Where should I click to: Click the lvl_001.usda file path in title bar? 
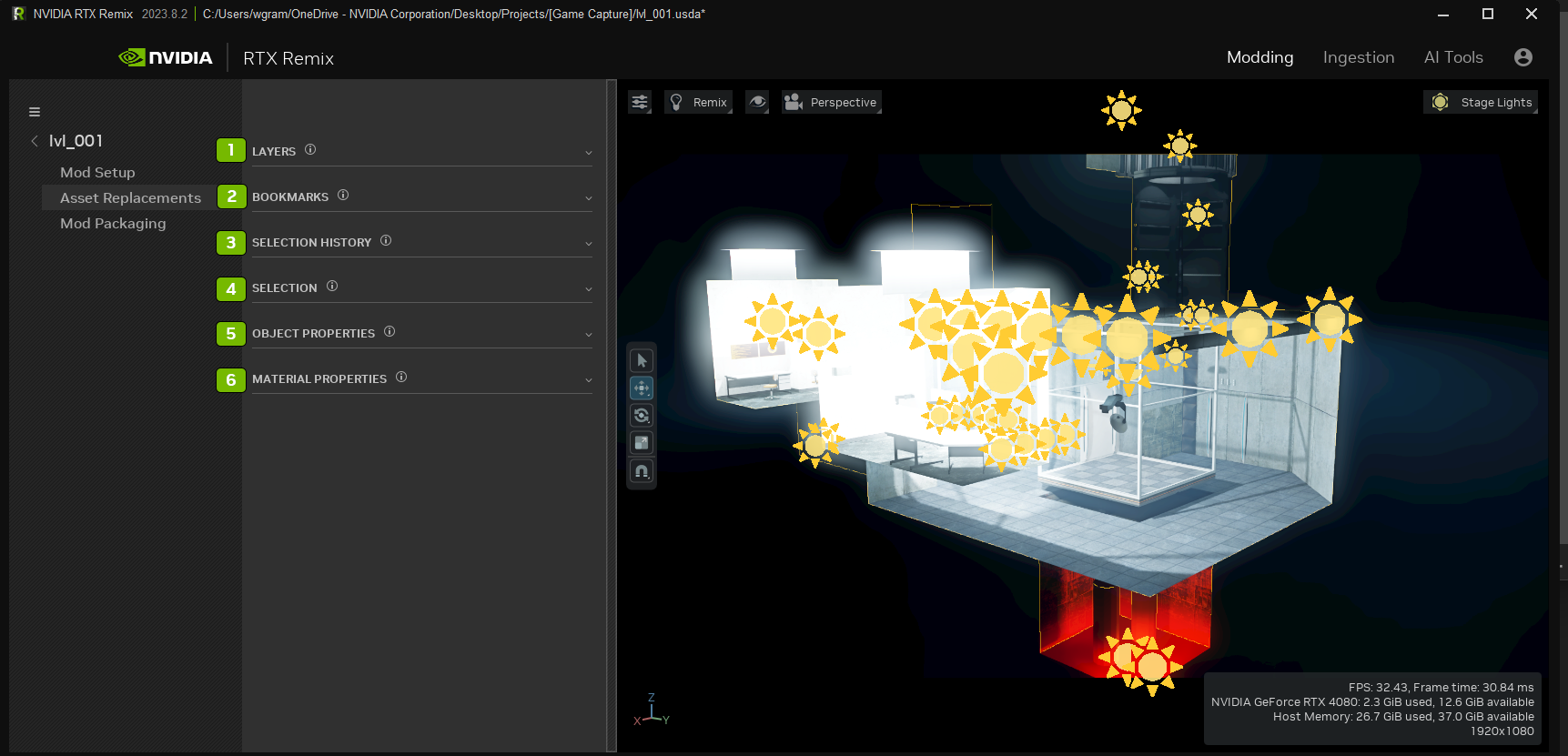tap(454, 14)
